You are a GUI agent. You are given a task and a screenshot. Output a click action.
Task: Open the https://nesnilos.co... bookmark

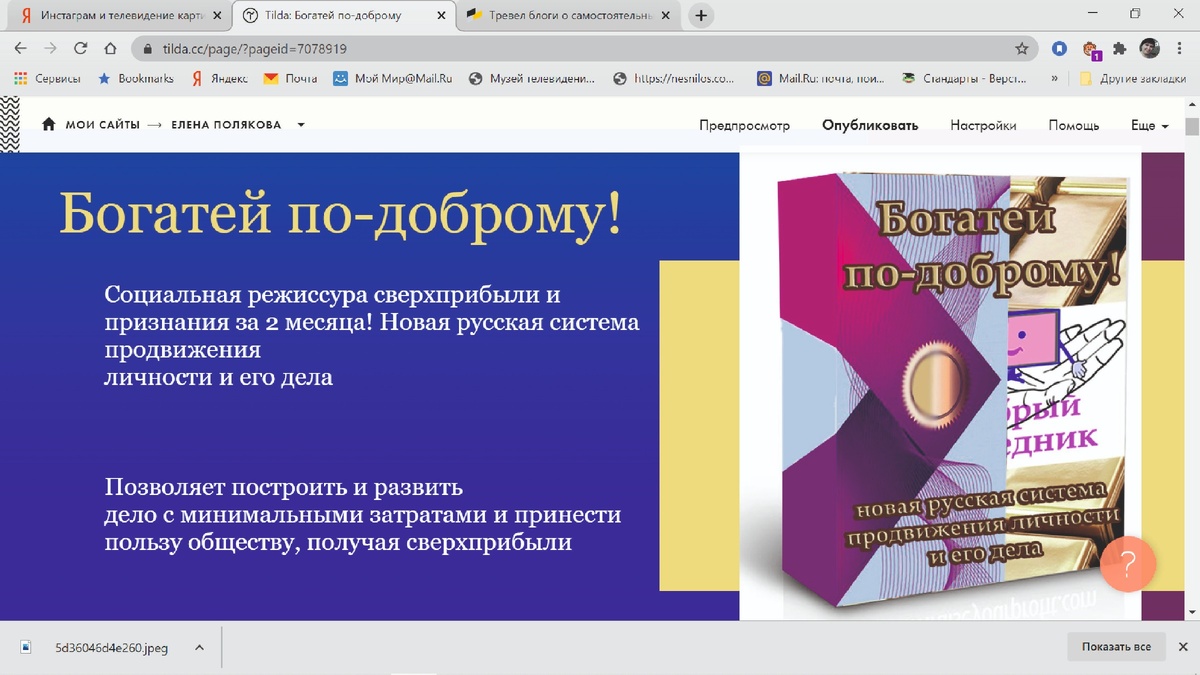[674, 79]
